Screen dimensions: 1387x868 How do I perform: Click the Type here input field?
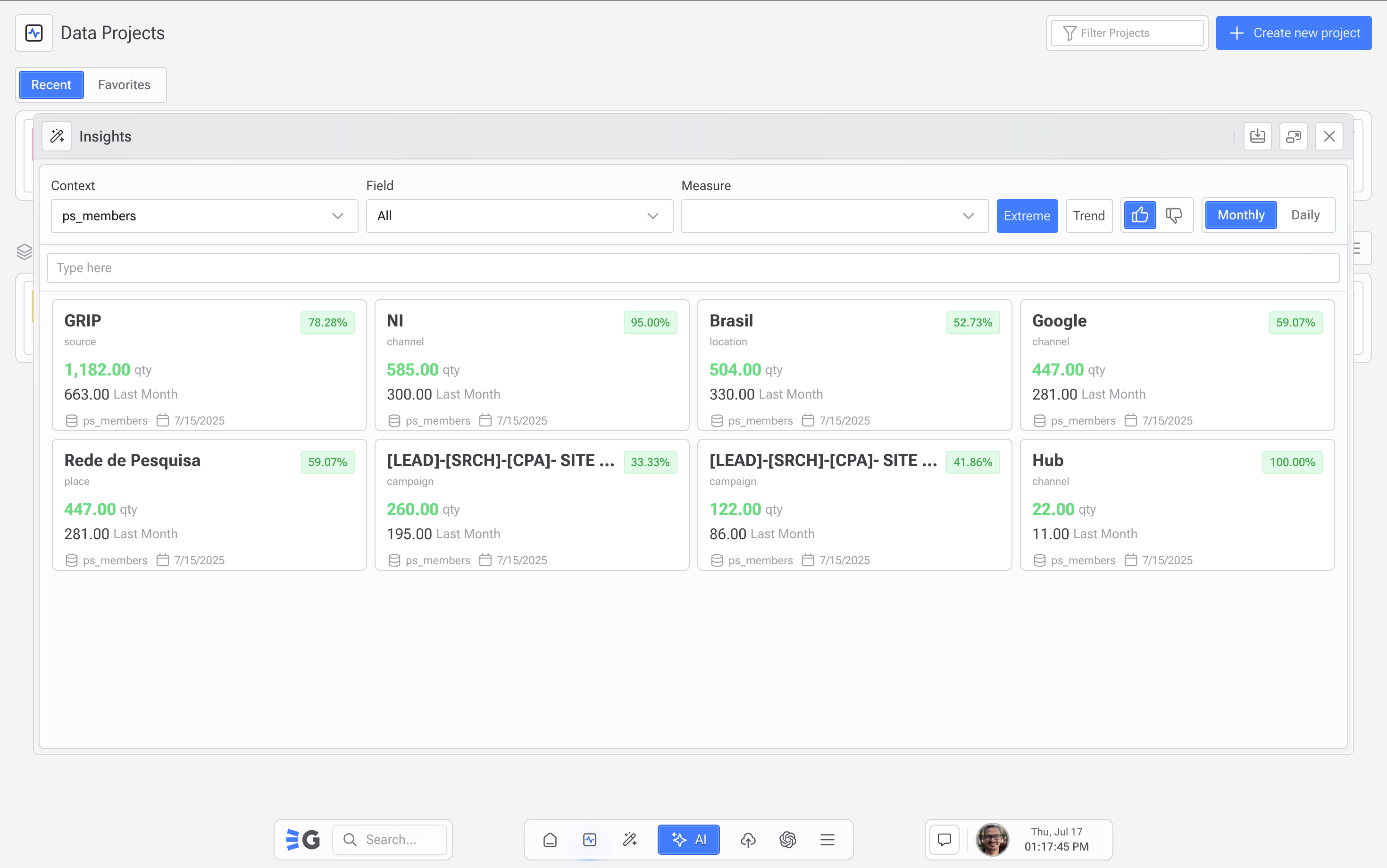point(693,267)
